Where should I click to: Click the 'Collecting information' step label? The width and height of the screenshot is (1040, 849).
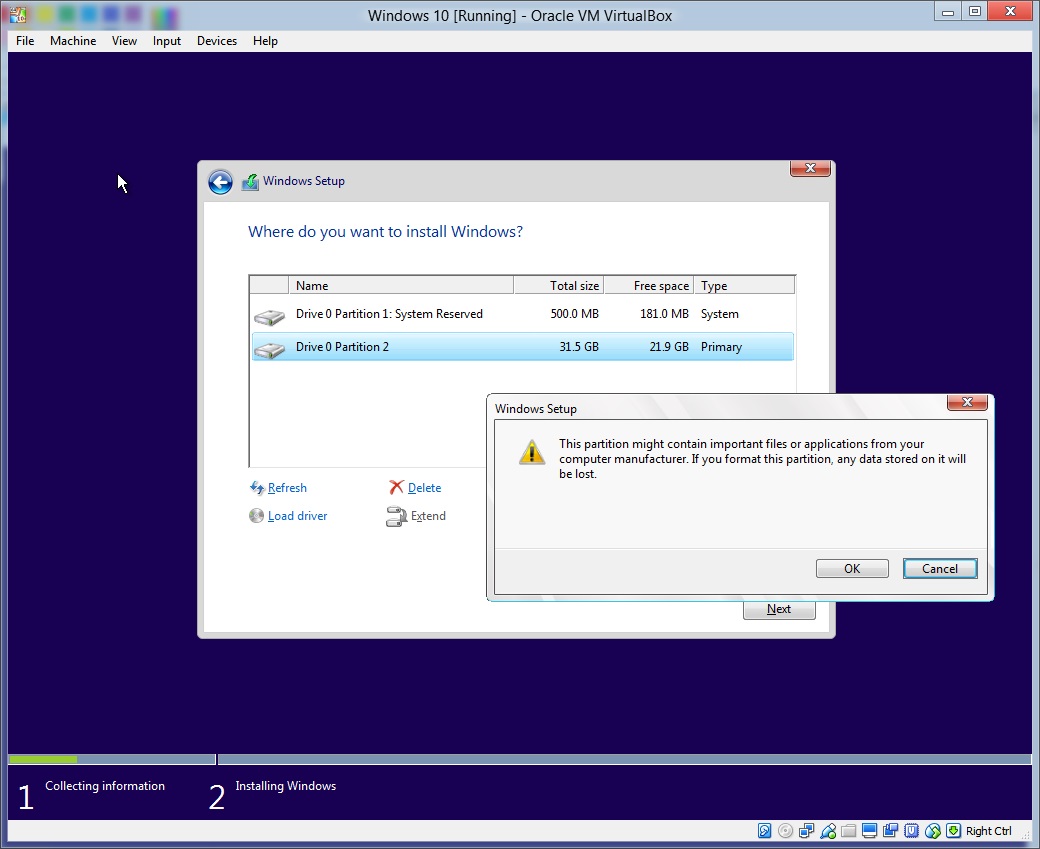coord(105,785)
